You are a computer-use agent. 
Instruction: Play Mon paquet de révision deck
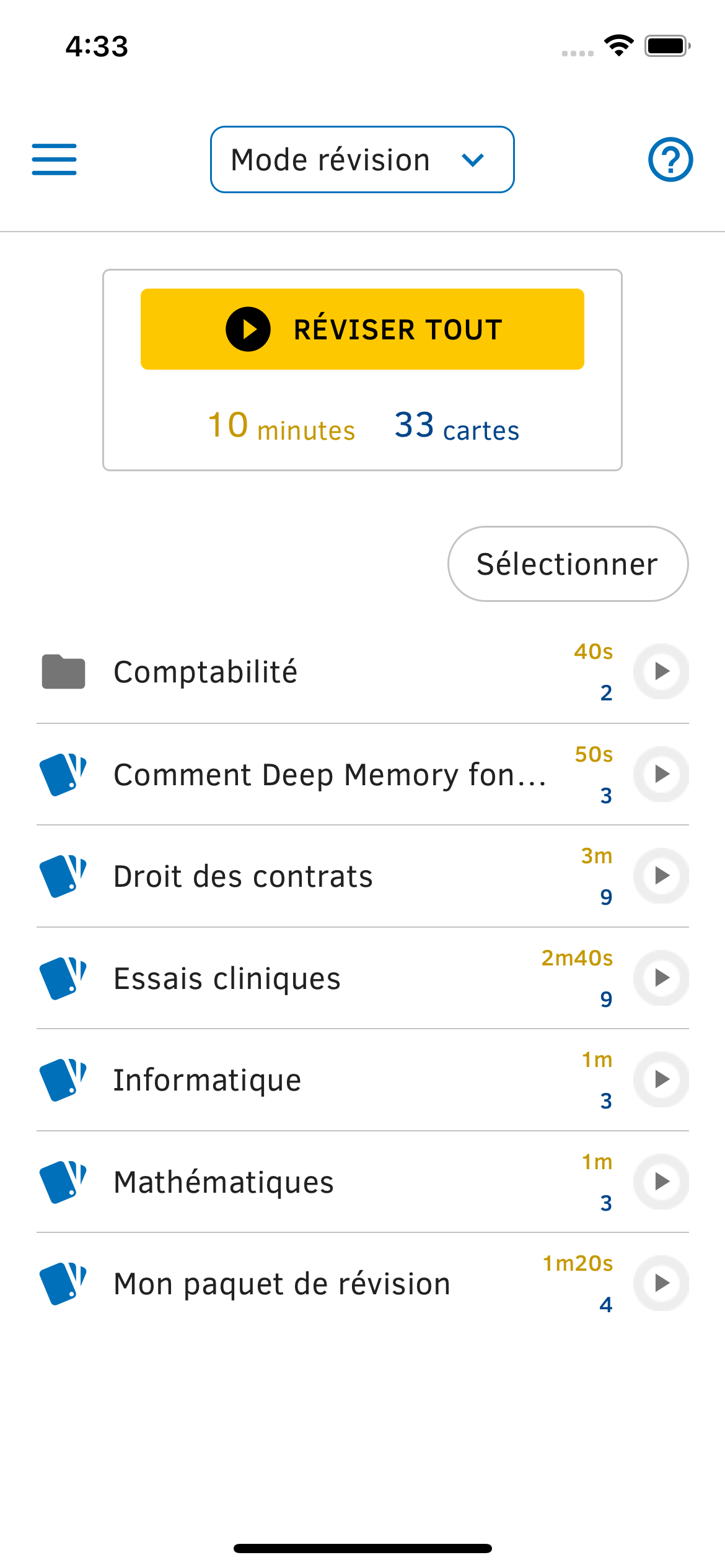[x=661, y=1283]
